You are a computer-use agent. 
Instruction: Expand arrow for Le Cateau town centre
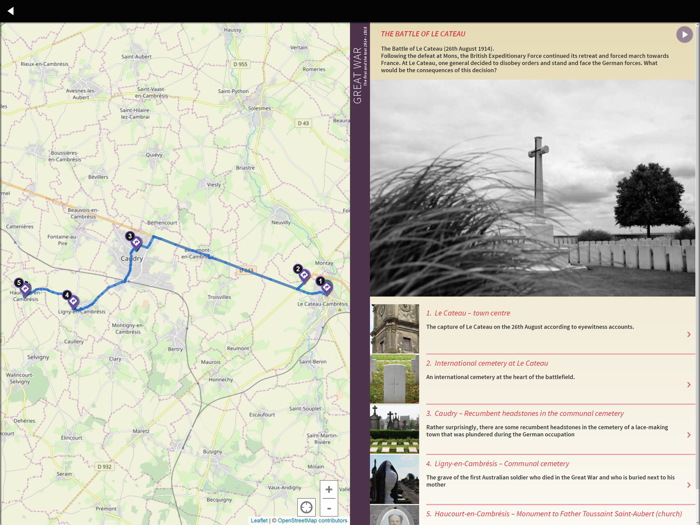(x=688, y=334)
